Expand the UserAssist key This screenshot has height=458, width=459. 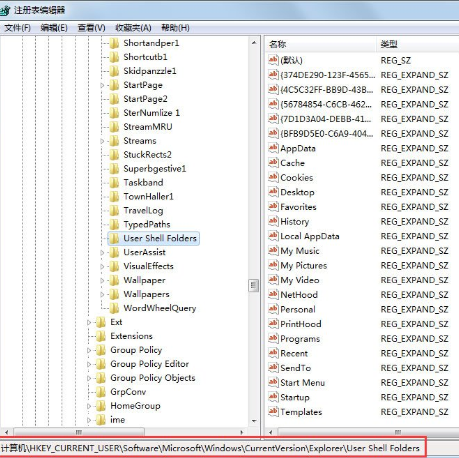coord(102,253)
